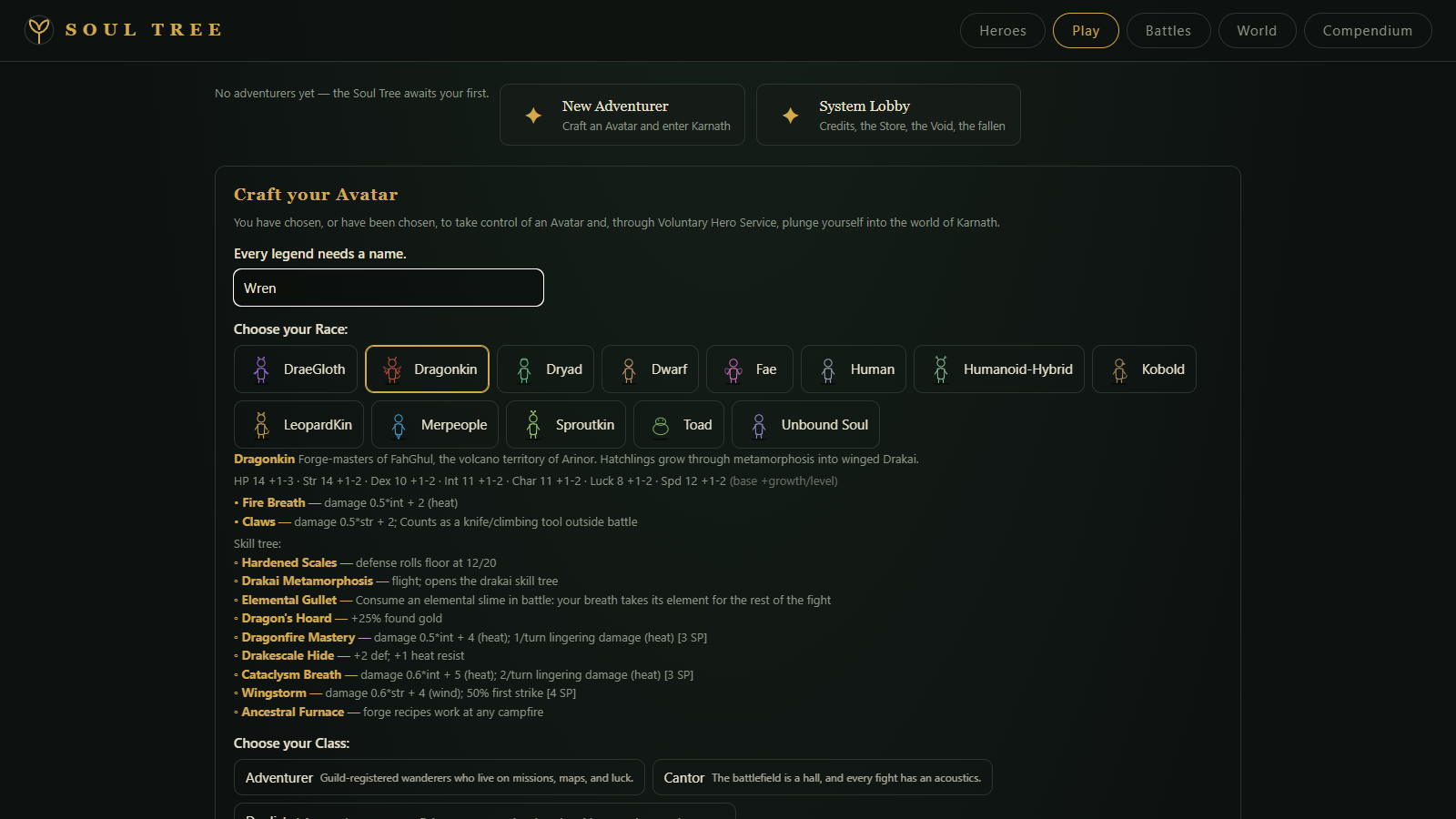Click the avatar name input field
The image size is (1456, 819).
click(389, 288)
